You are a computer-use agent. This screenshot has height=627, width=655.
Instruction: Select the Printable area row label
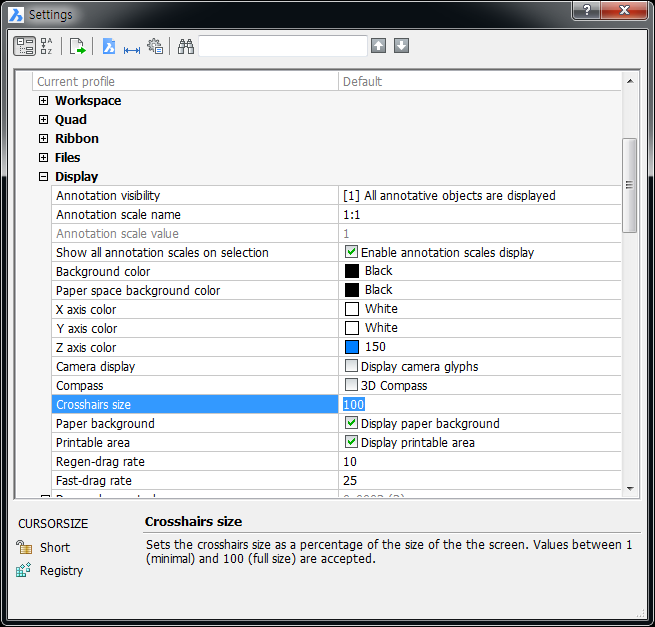(x=93, y=442)
